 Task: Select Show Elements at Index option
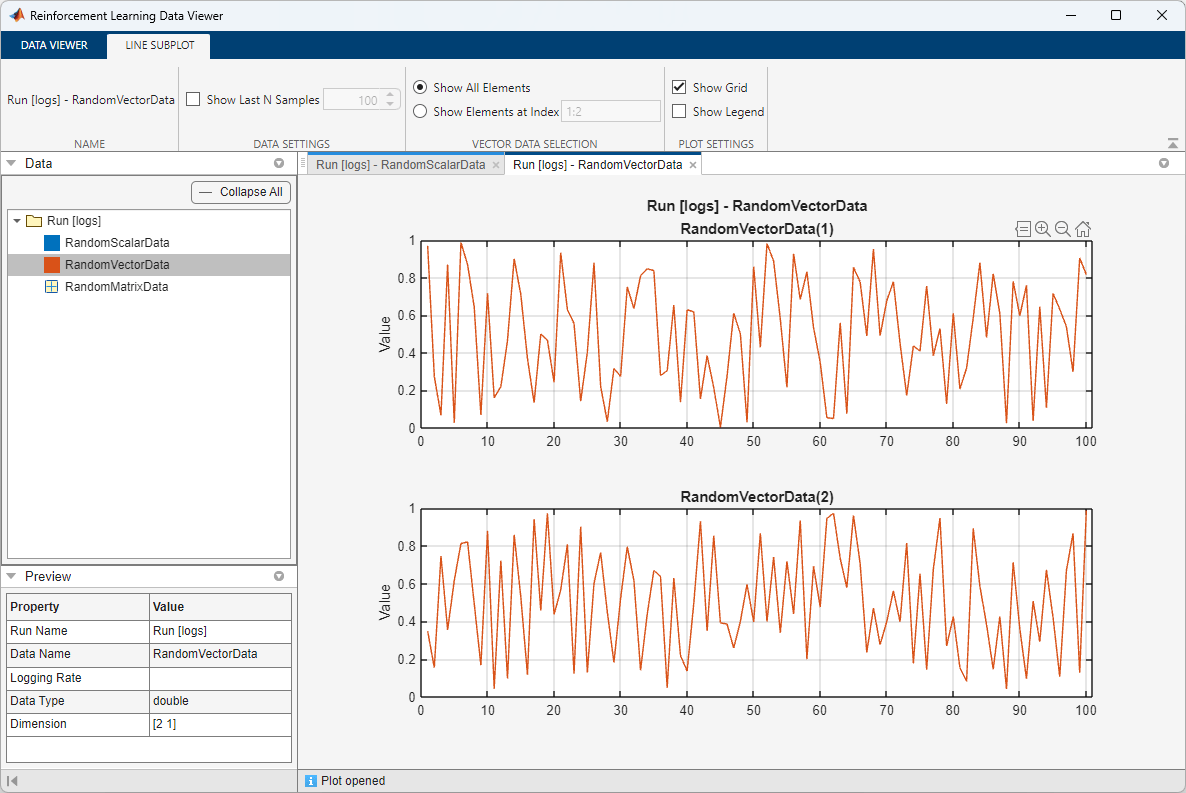tap(420, 112)
